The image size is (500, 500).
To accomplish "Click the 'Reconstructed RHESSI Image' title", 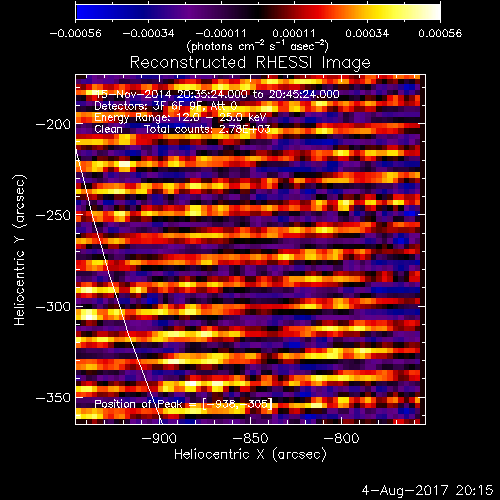I will coord(250,63).
